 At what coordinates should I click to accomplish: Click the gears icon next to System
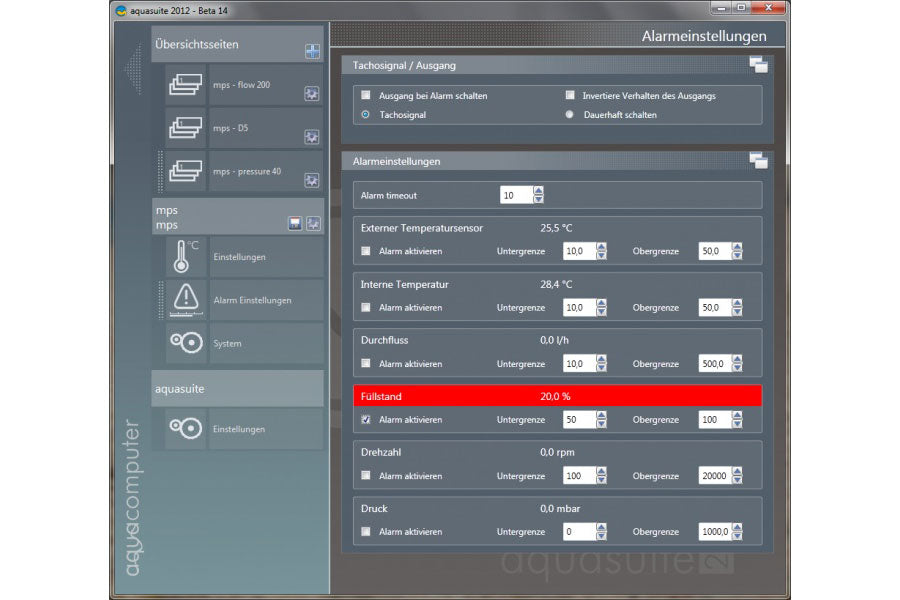(186, 343)
